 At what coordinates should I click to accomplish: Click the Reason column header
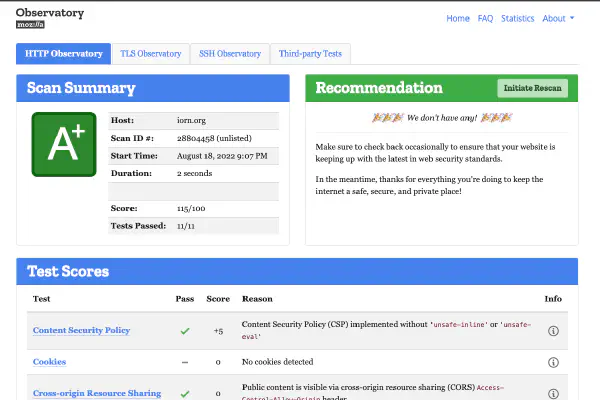pyautogui.click(x=257, y=299)
